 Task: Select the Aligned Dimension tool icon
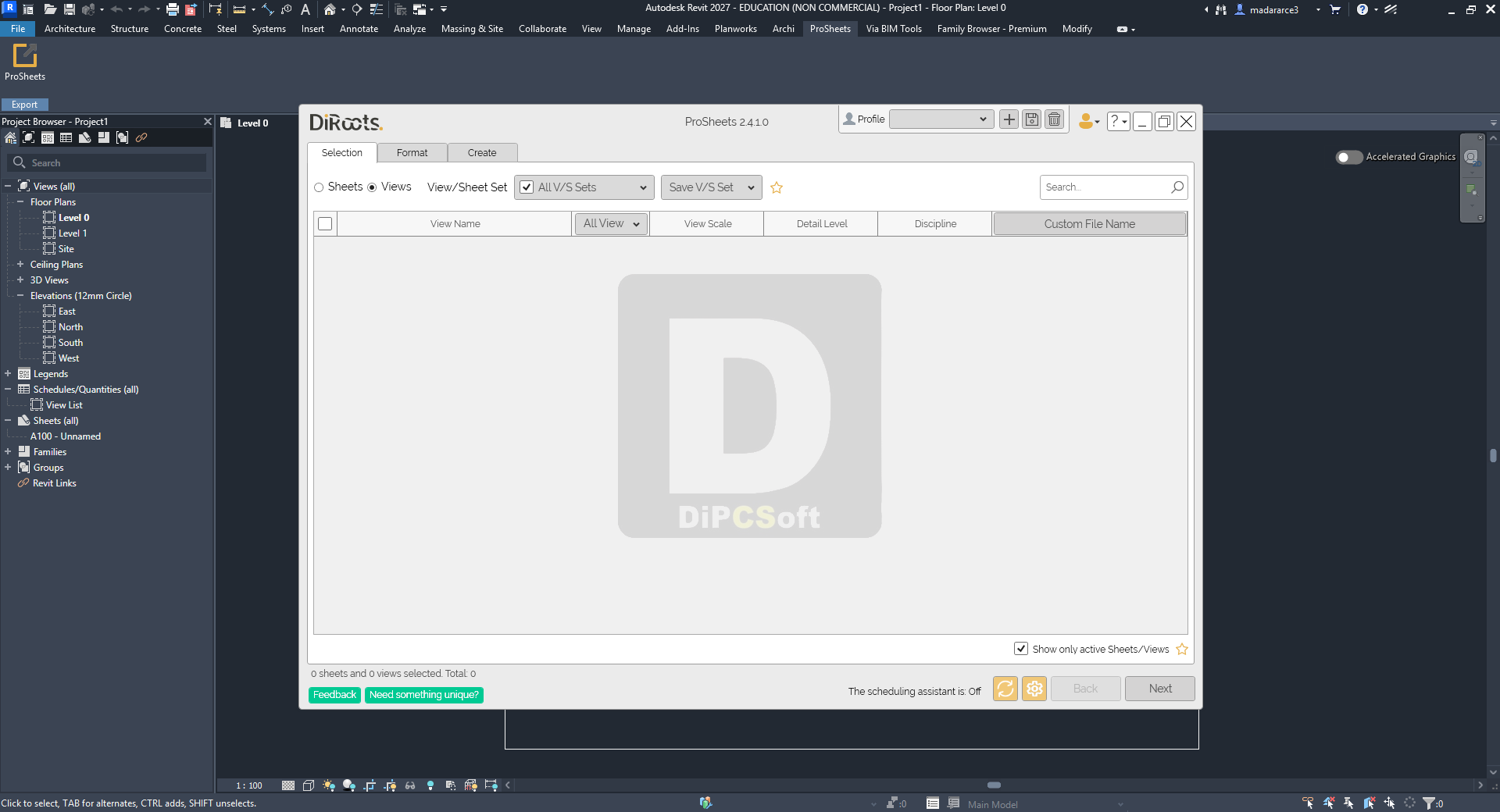click(x=267, y=9)
